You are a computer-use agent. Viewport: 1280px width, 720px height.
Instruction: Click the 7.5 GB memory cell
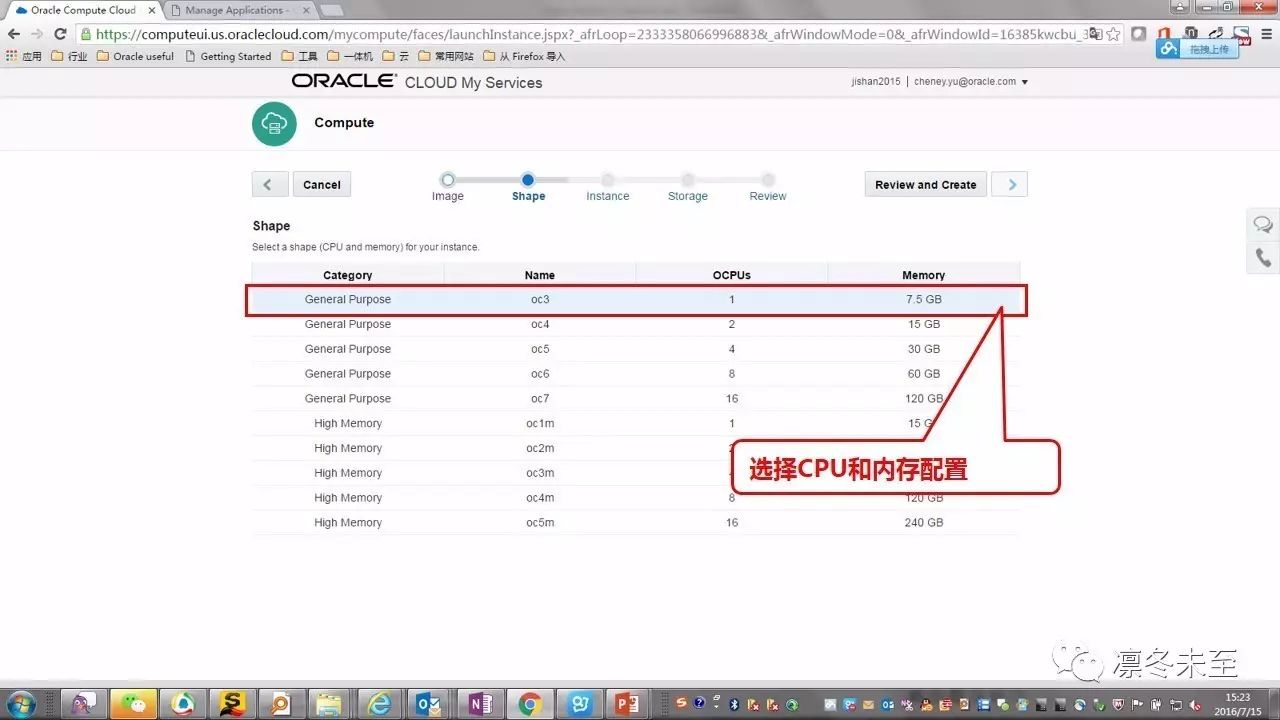pyautogui.click(x=924, y=300)
